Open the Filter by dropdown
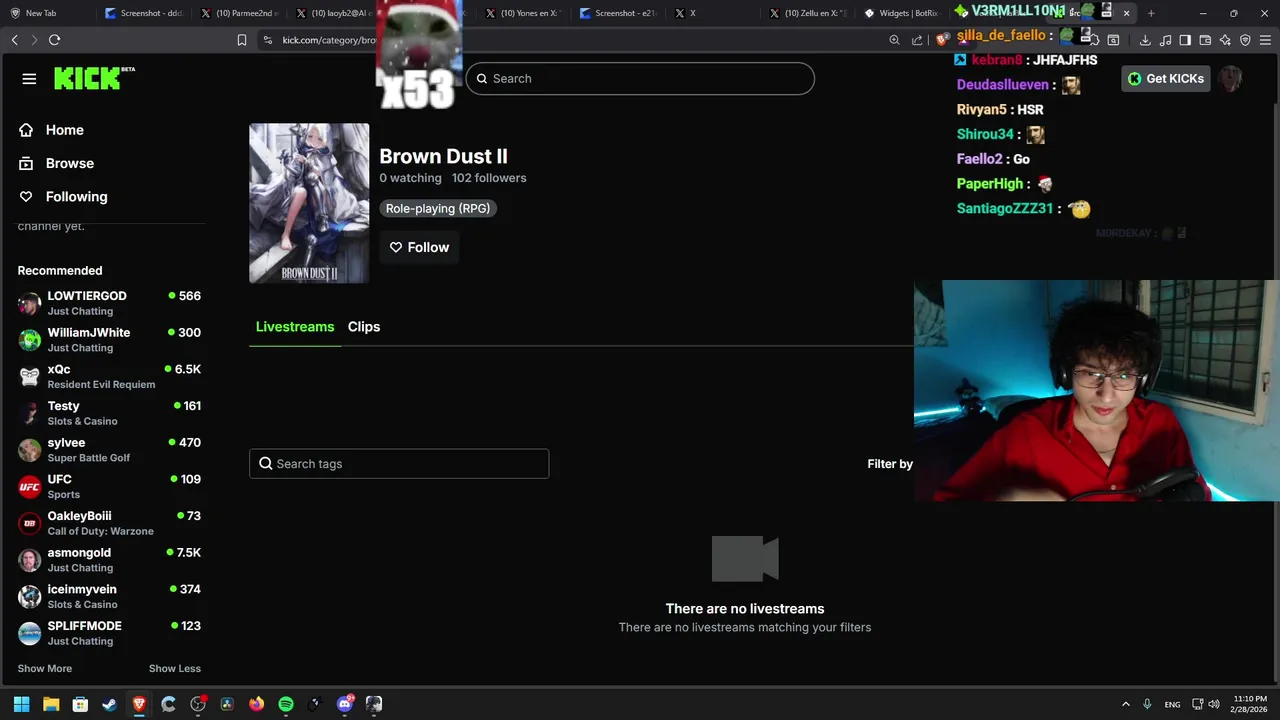 point(890,464)
